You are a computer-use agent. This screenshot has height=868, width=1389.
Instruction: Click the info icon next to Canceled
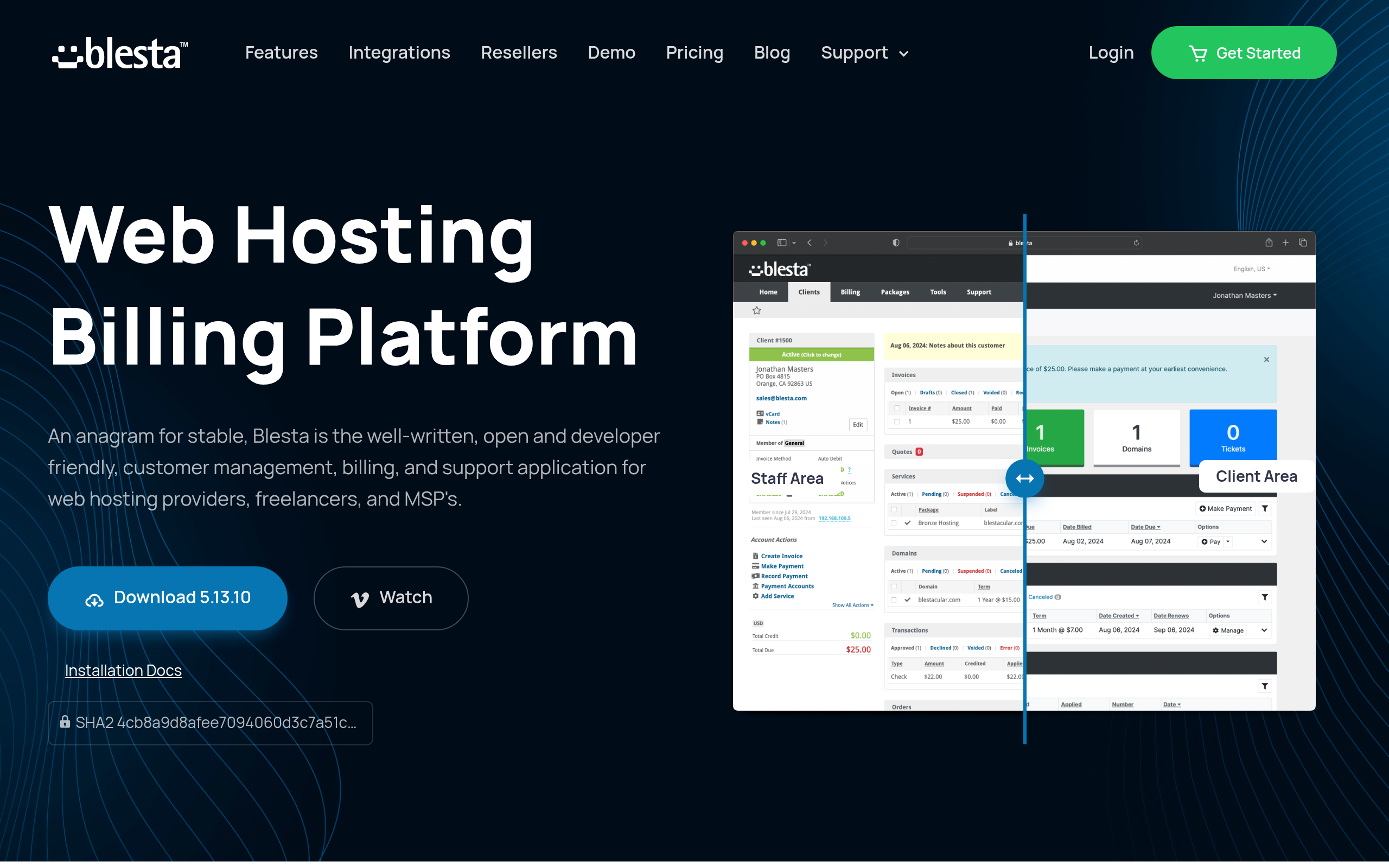coord(1058,597)
